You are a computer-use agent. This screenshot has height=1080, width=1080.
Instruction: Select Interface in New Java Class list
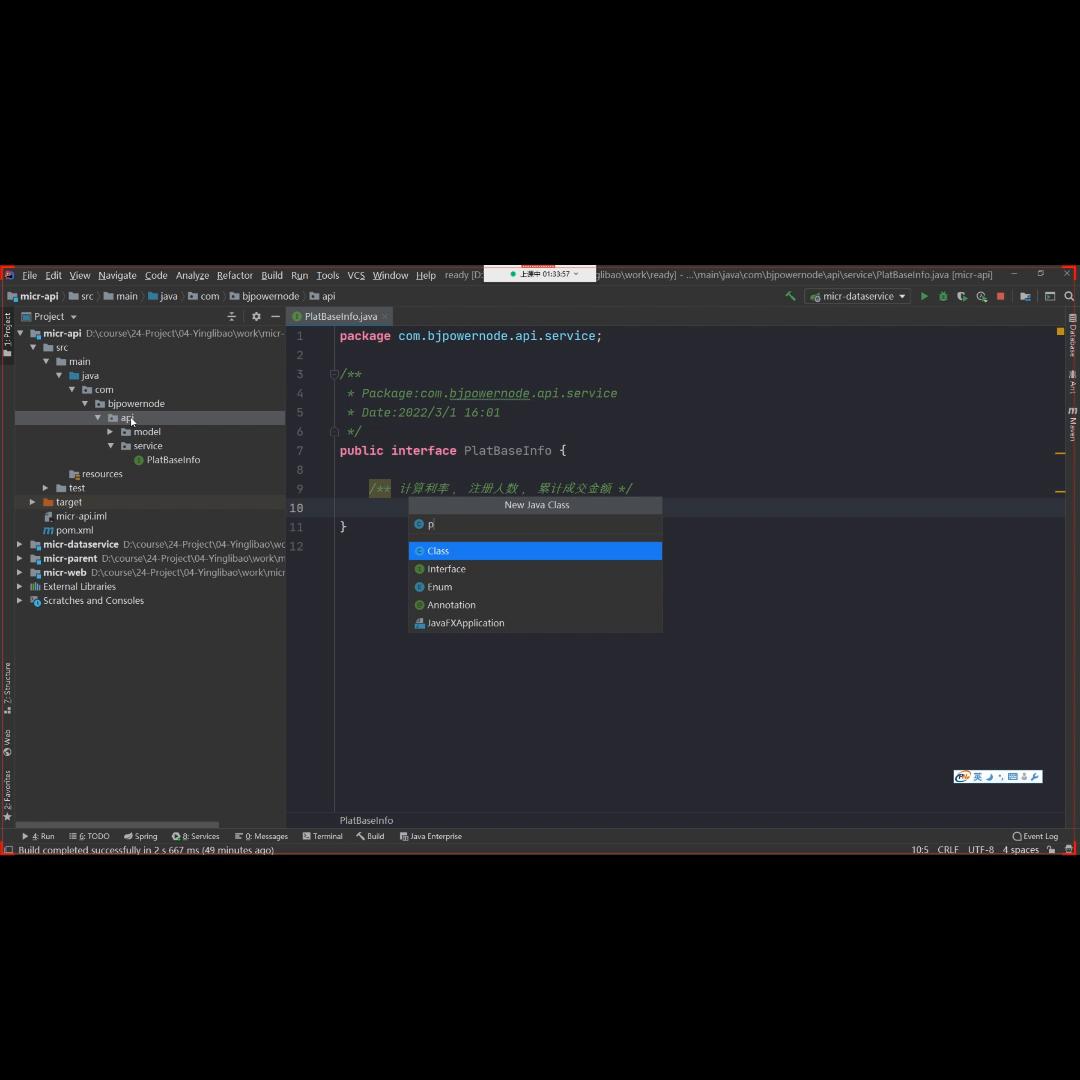446,569
